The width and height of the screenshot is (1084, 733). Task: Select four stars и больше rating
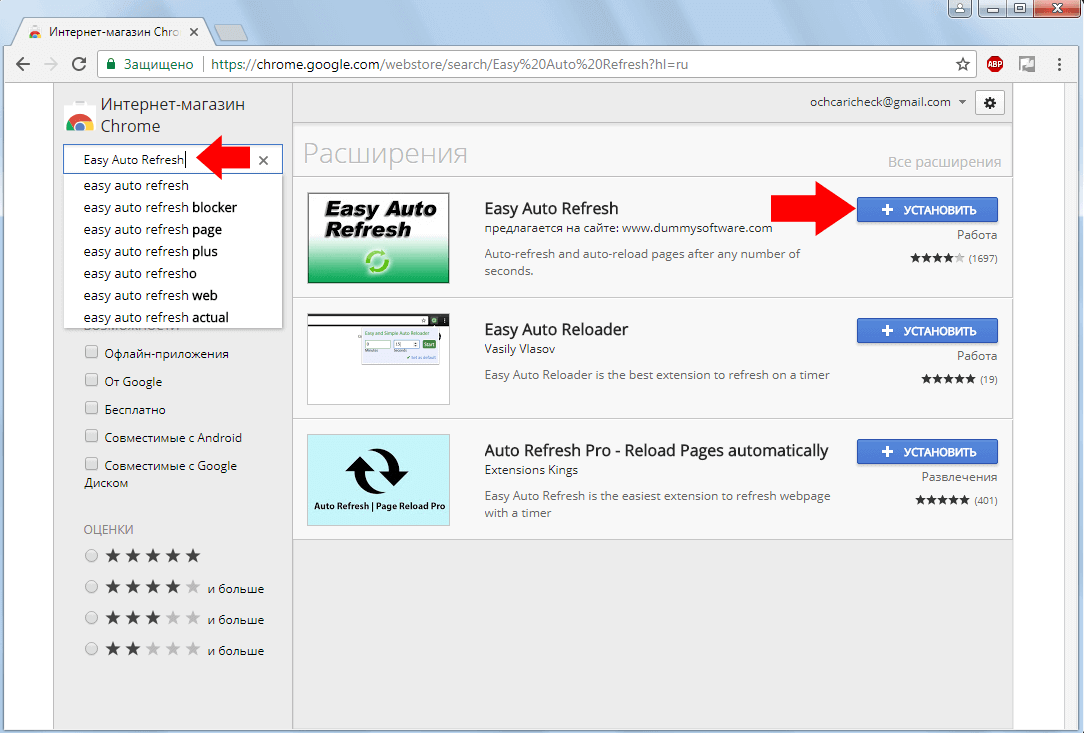tap(91, 587)
